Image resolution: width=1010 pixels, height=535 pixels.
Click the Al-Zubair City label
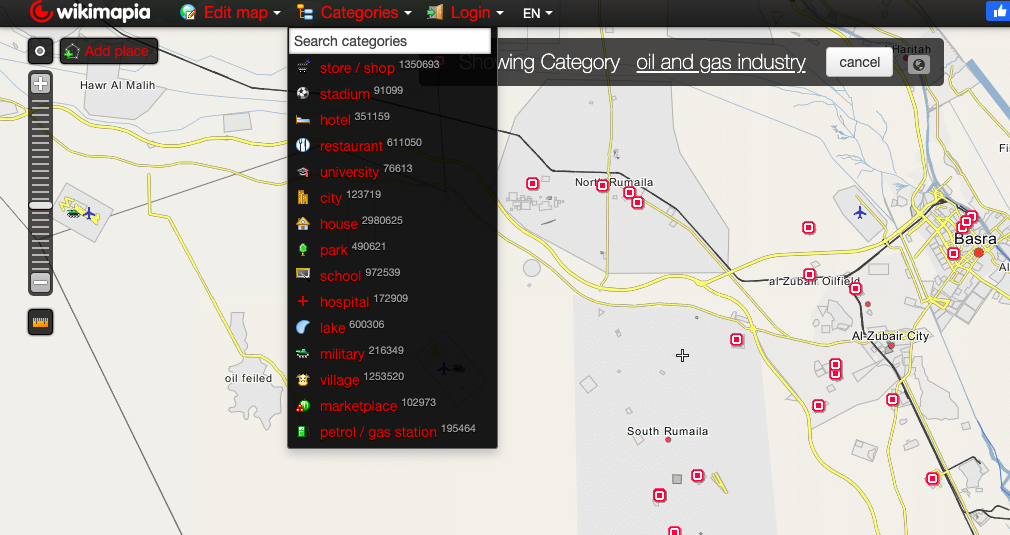click(x=890, y=335)
